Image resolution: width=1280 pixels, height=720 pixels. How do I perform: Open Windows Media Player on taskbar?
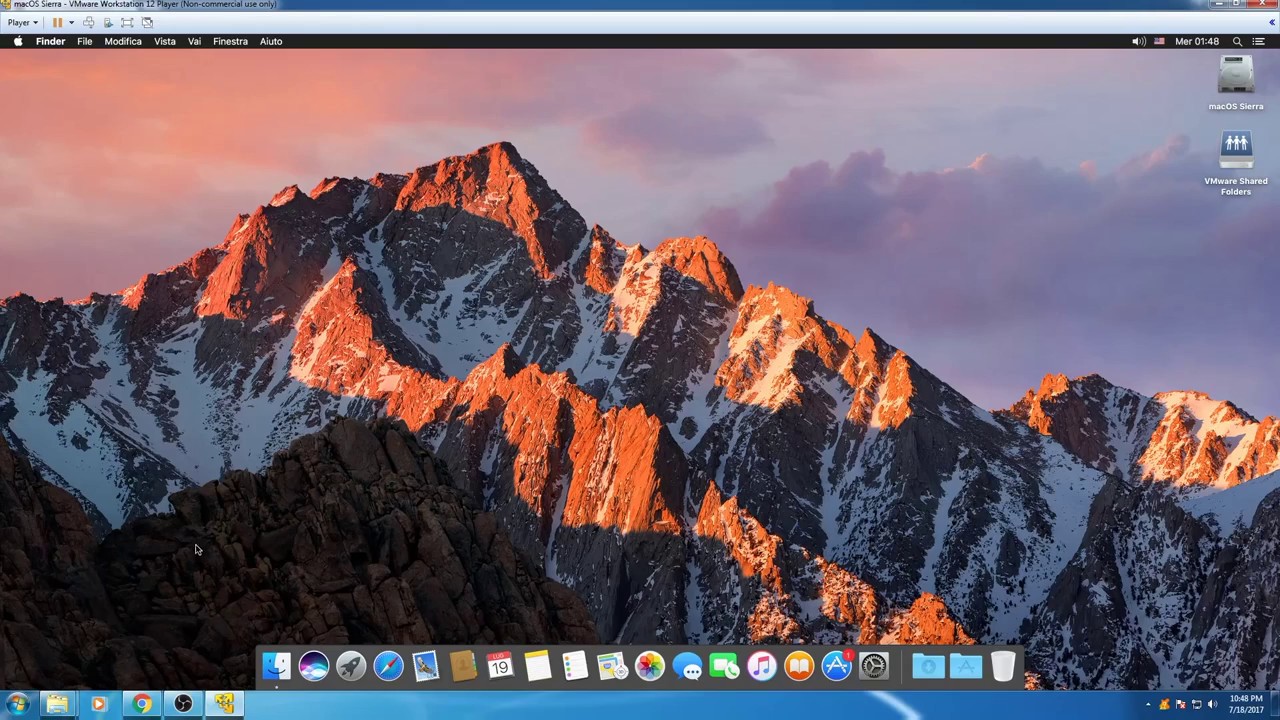pos(98,704)
